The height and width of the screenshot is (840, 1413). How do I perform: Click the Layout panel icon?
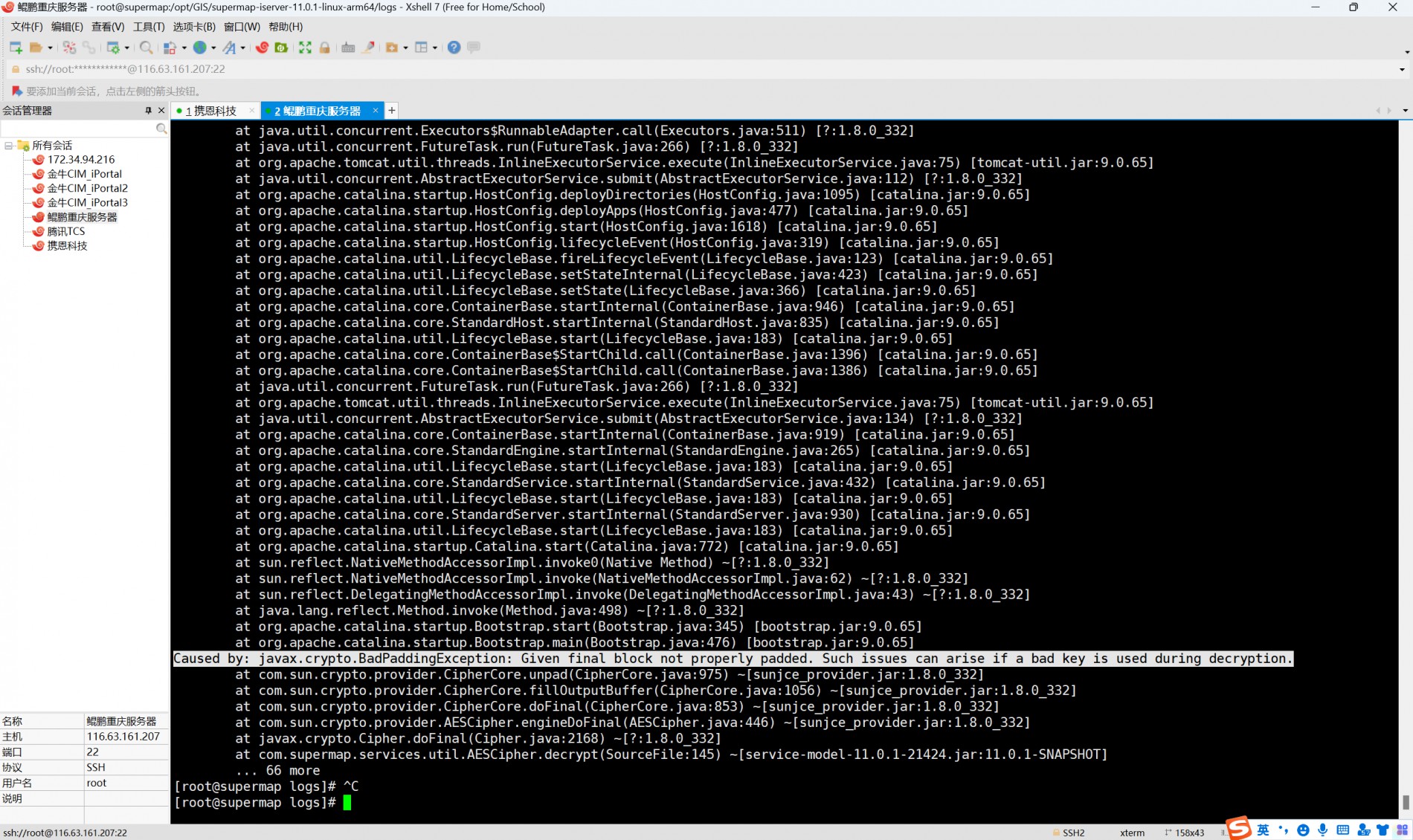(x=422, y=48)
